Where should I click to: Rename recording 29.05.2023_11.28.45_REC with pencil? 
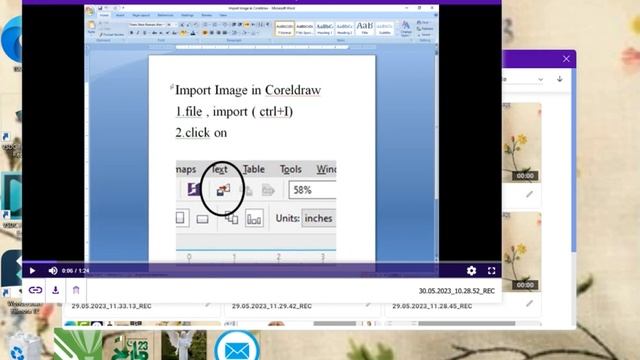click(529, 303)
